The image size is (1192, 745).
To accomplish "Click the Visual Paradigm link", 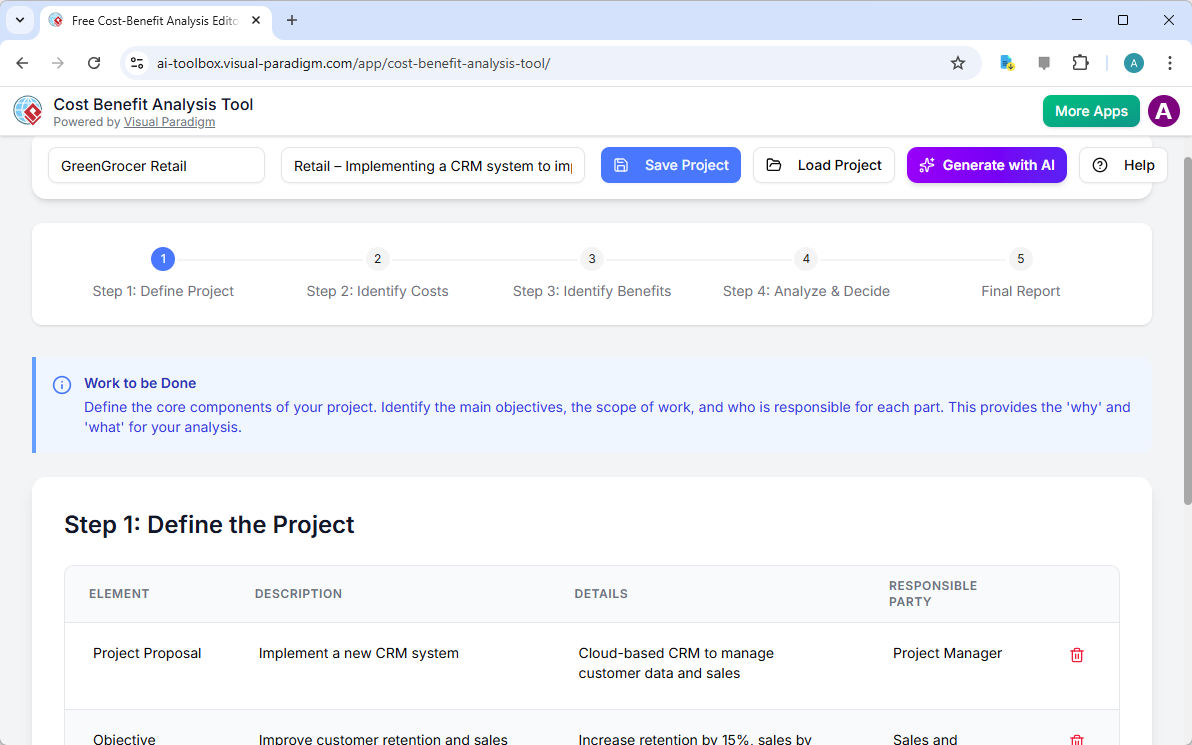I will 169,121.
